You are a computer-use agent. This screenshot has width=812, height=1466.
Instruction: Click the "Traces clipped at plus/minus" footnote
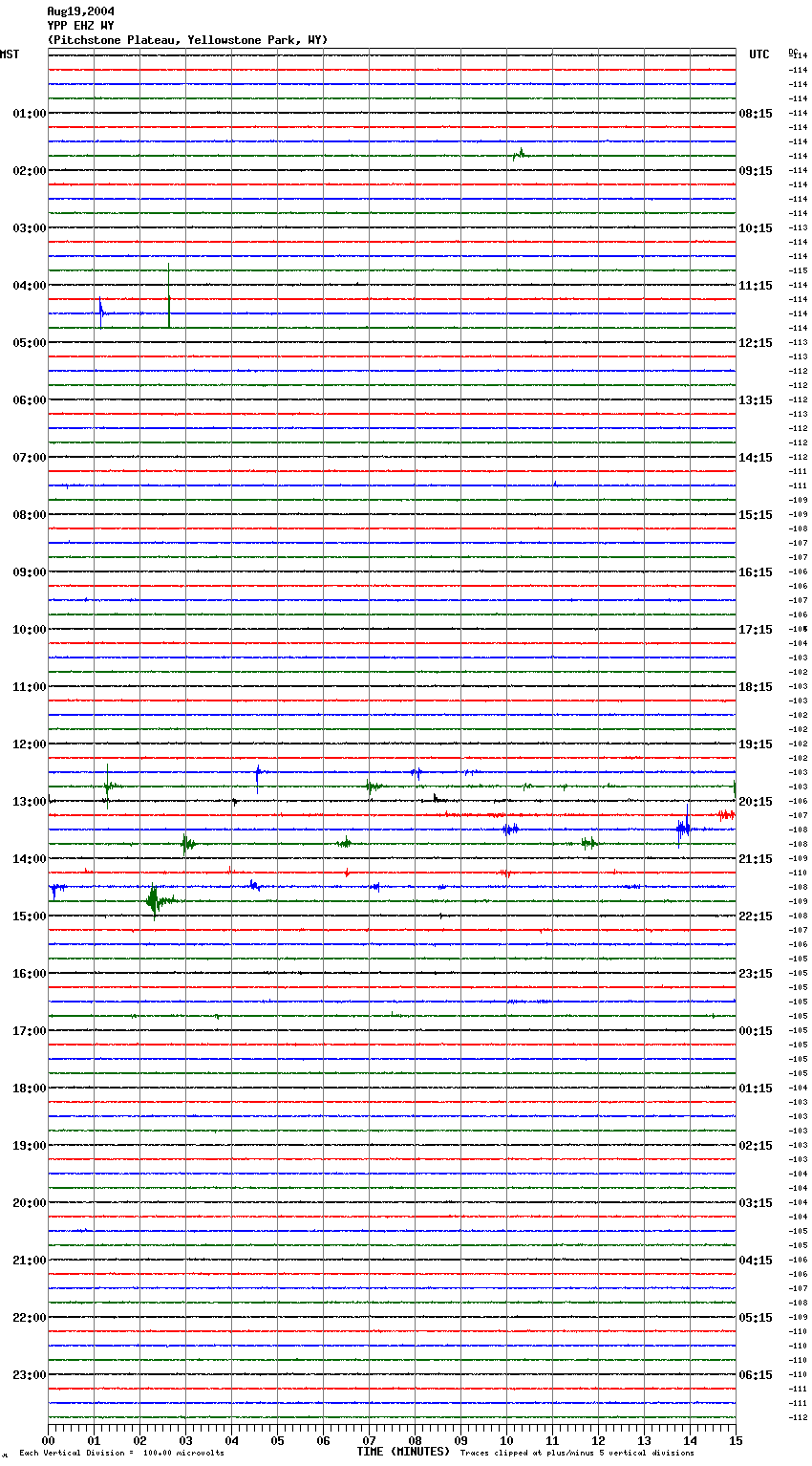coord(577,1454)
